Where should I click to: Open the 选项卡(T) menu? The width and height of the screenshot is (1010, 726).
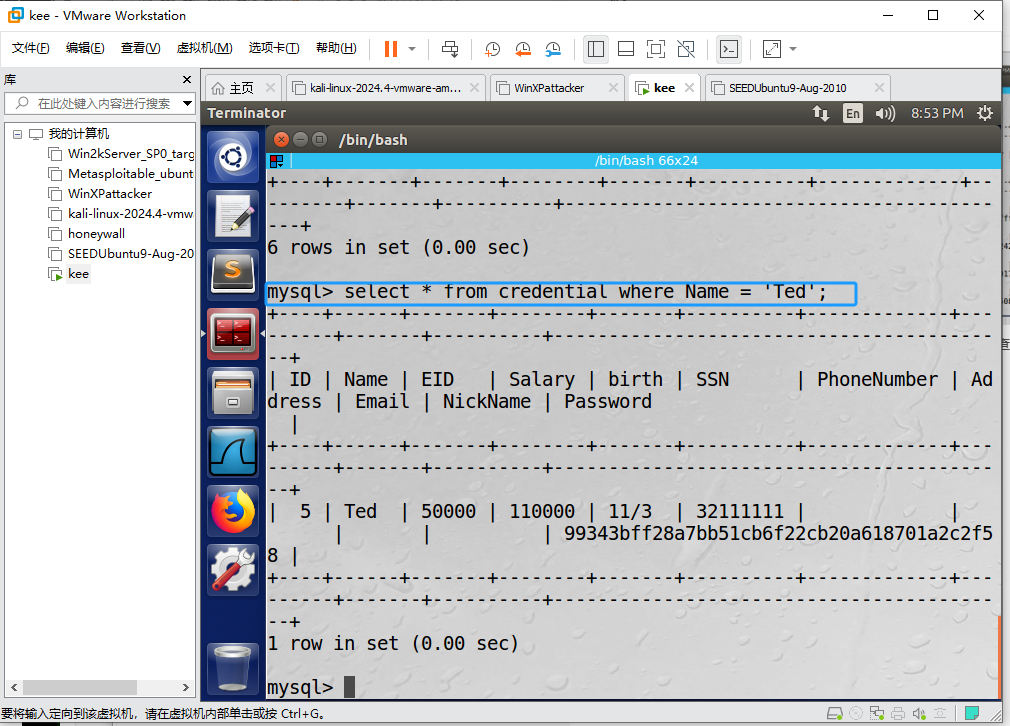click(274, 48)
